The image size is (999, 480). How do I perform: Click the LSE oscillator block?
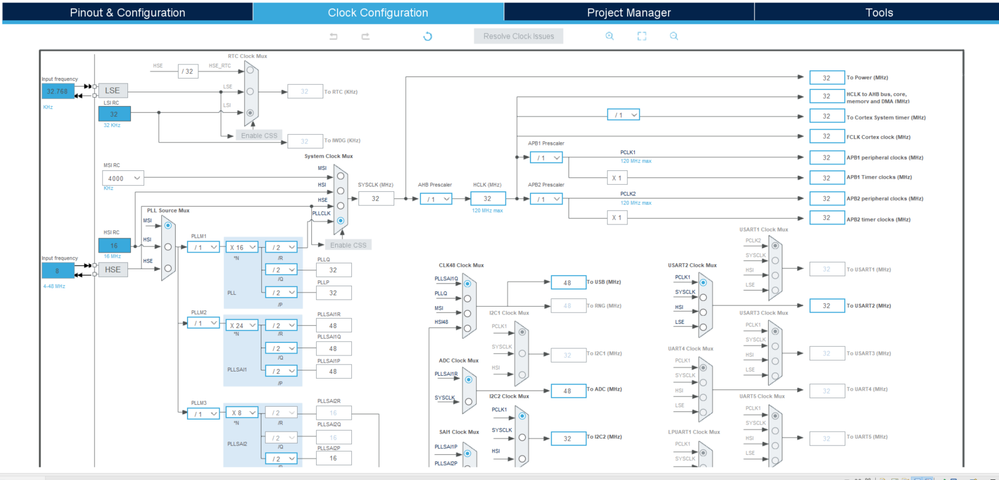pos(113,91)
